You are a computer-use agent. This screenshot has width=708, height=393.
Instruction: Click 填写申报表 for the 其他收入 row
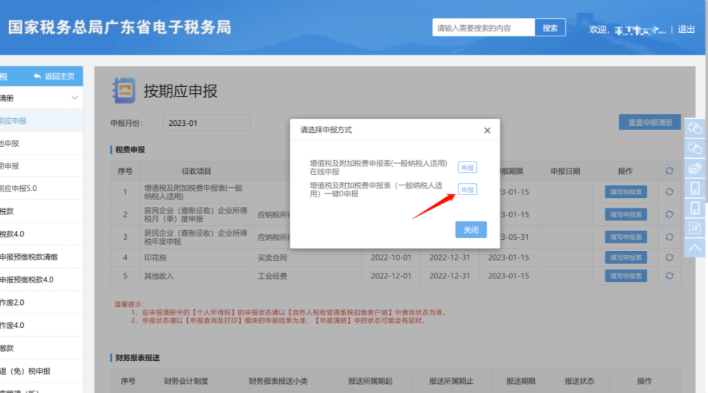pos(626,276)
